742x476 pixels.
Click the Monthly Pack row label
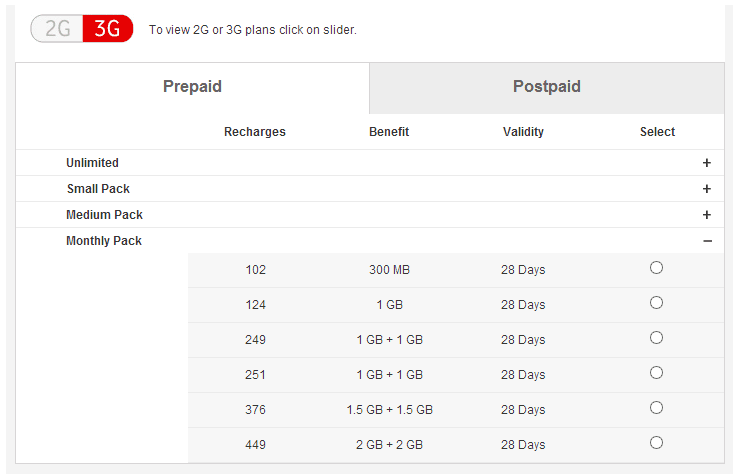(104, 241)
